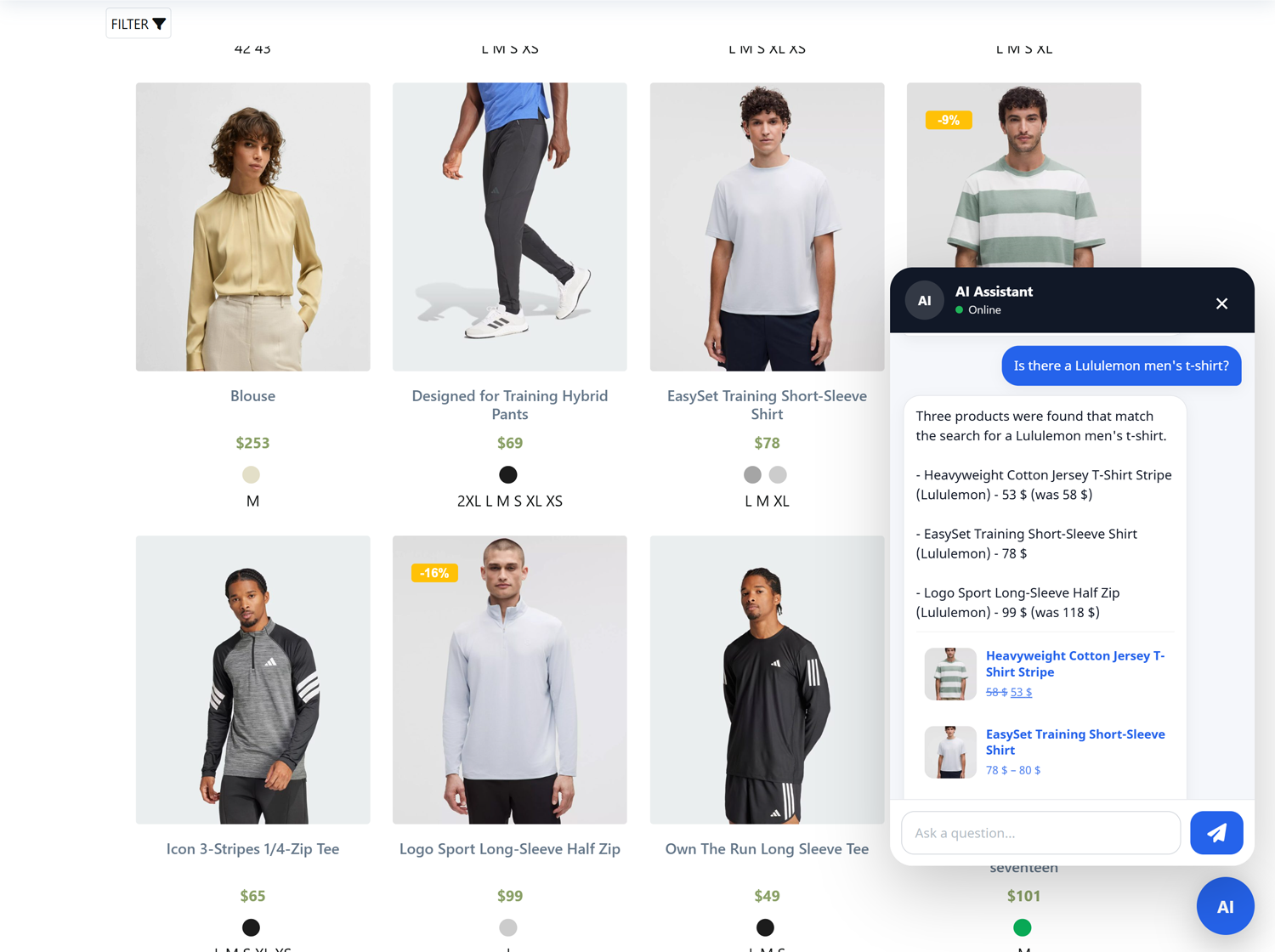Viewport: 1275px width, 952px height.
Task: Pick black swatch for Icon 3-Stripes Tee
Action: pos(251,927)
